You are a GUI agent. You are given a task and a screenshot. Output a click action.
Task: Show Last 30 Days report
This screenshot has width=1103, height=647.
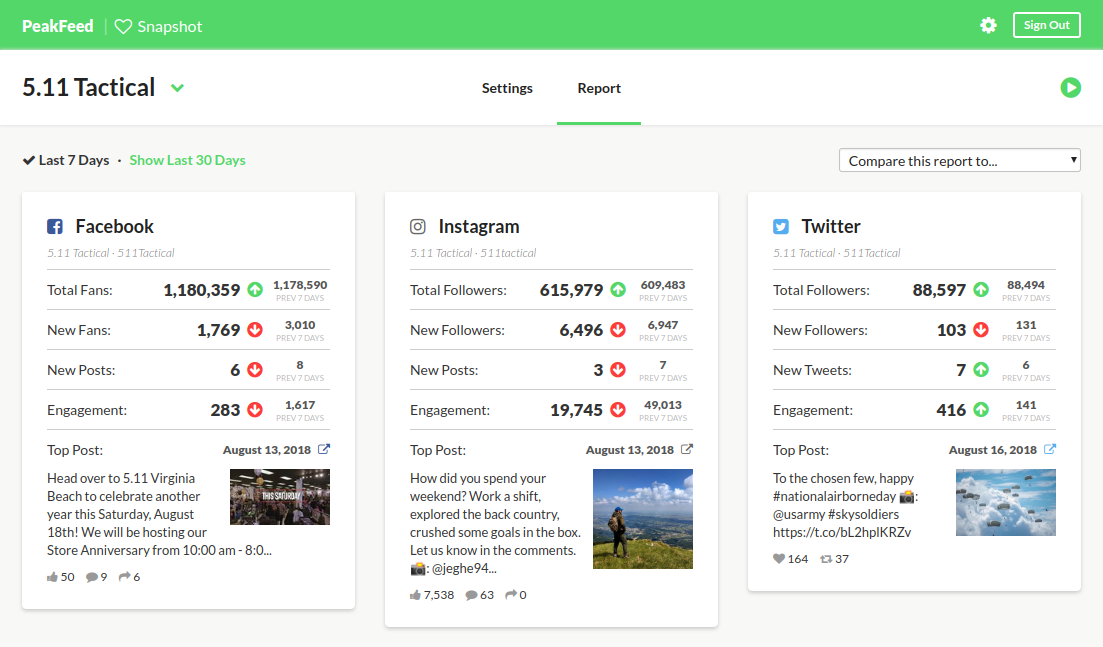[x=187, y=160]
